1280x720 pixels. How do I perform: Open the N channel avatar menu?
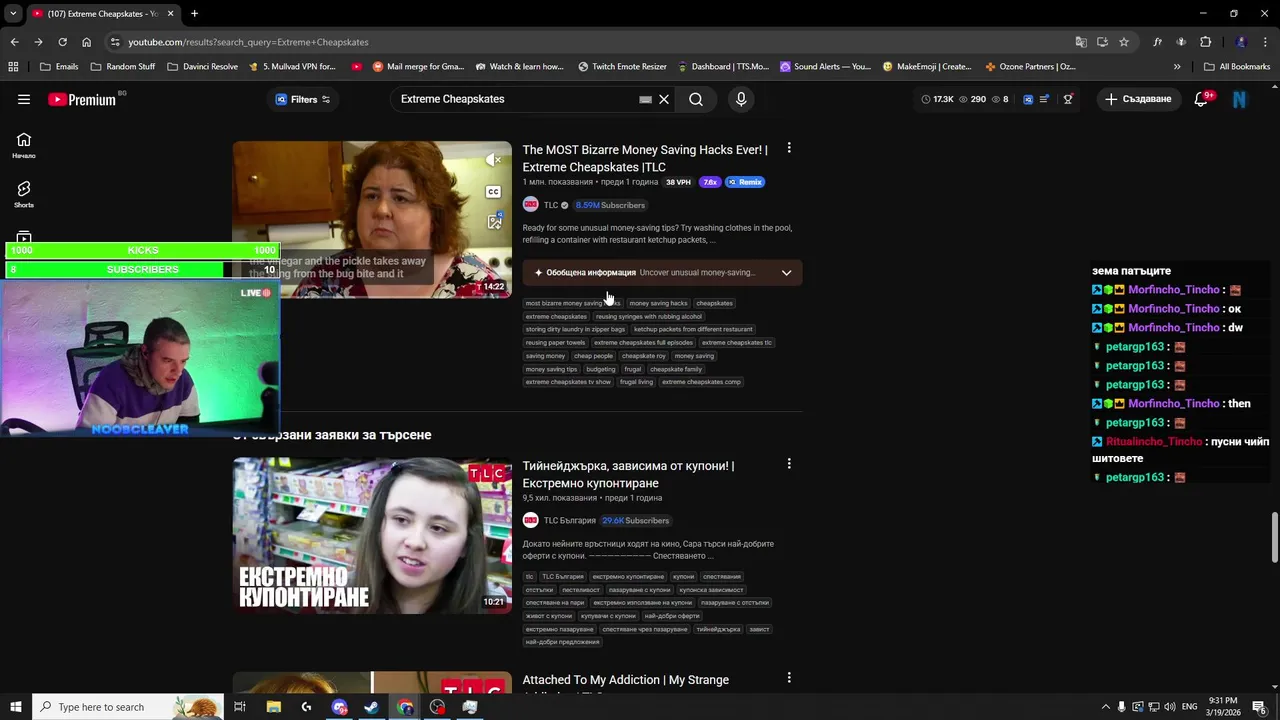(x=1240, y=99)
